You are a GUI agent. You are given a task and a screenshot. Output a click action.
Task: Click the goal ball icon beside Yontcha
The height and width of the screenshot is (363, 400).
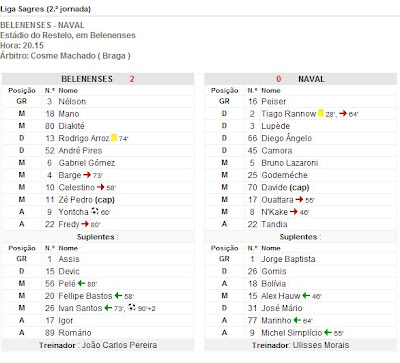(x=95, y=211)
